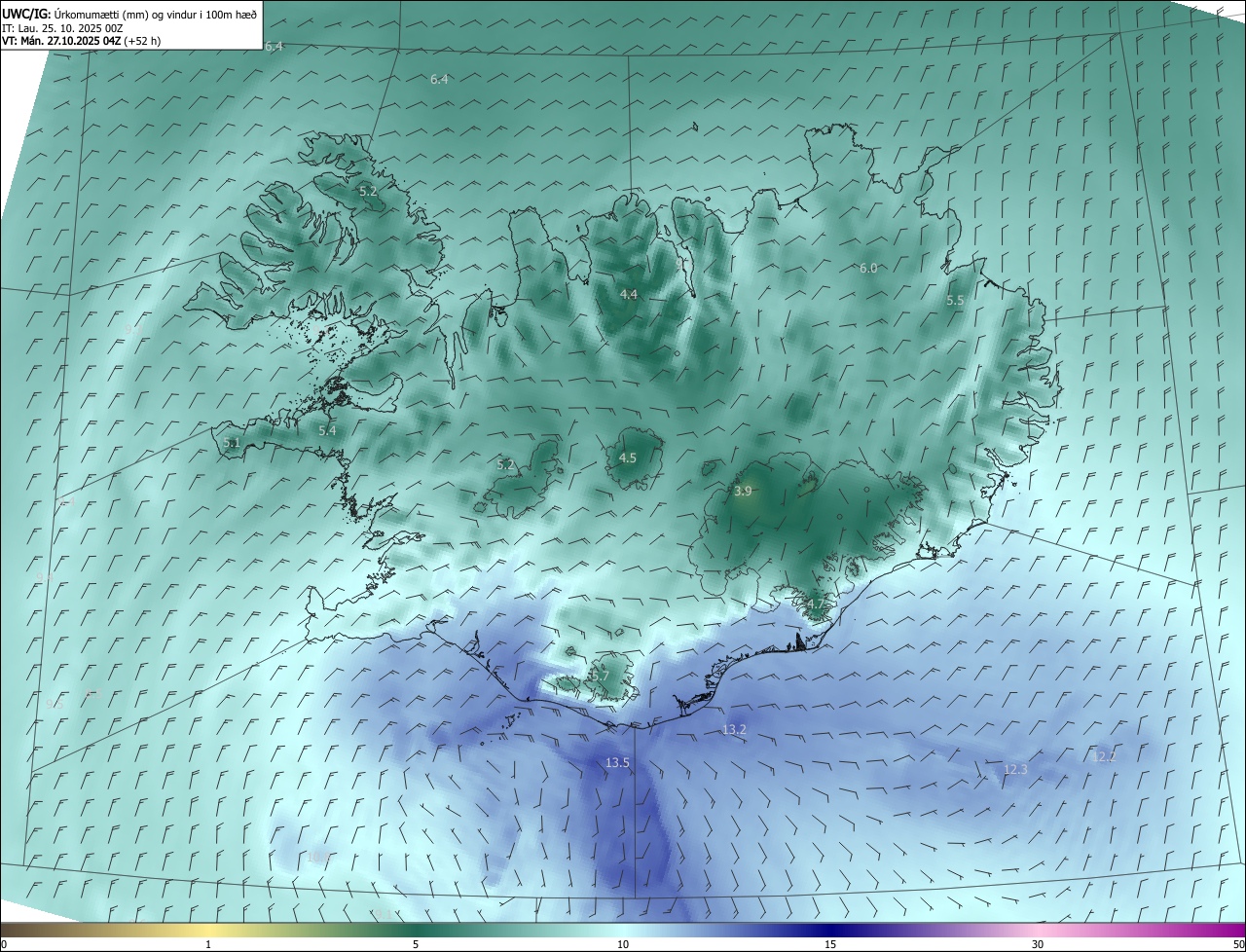Click the 5.5 value label on the map
The height and width of the screenshot is (952, 1246).
[x=955, y=301]
